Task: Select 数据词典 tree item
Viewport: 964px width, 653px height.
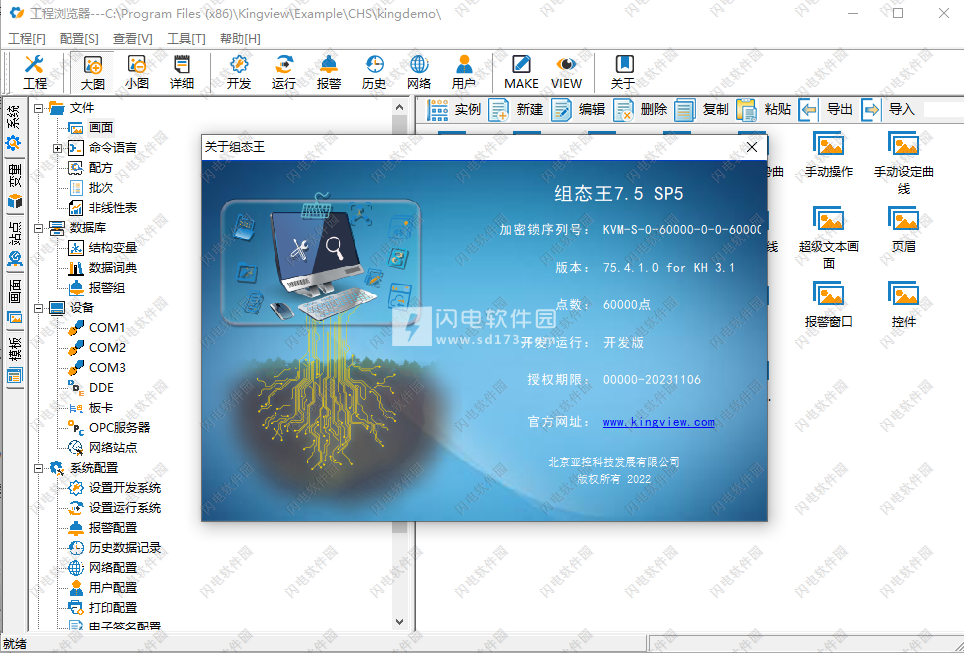Action: click(113, 268)
